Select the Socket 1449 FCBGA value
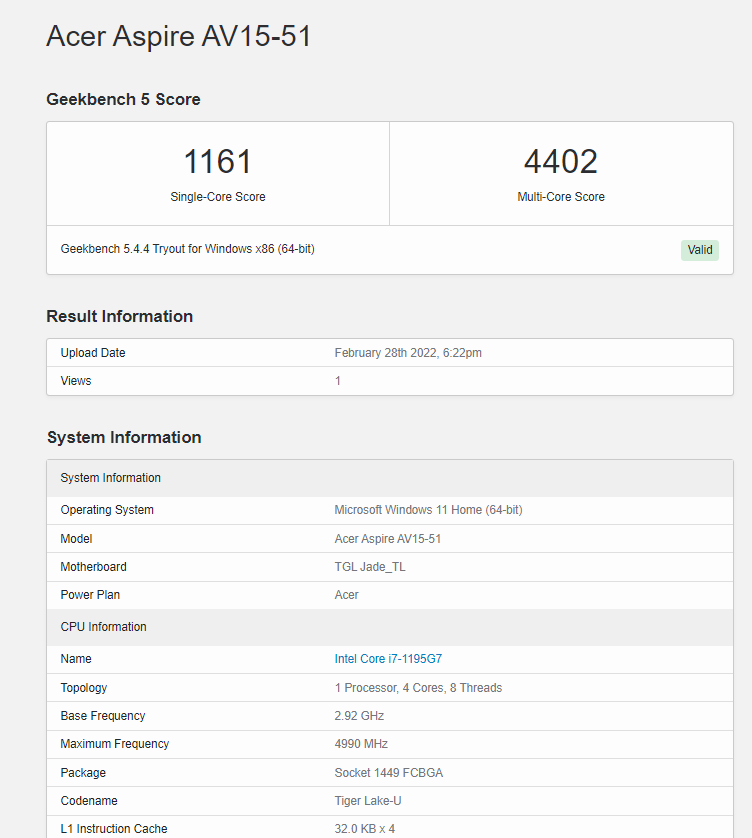This screenshot has height=838, width=752. click(389, 773)
